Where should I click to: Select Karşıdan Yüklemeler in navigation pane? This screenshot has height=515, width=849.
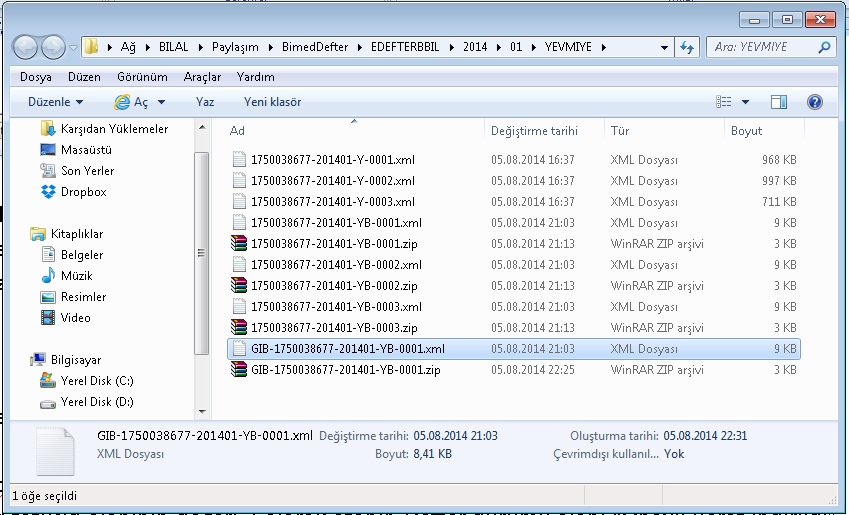pos(104,129)
